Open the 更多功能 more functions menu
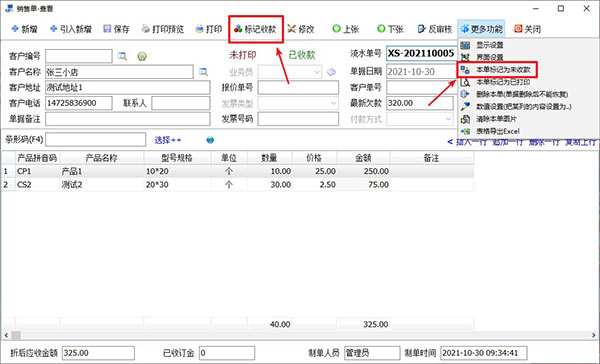Image resolution: width=600 pixels, height=364 pixels. point(481,29)
